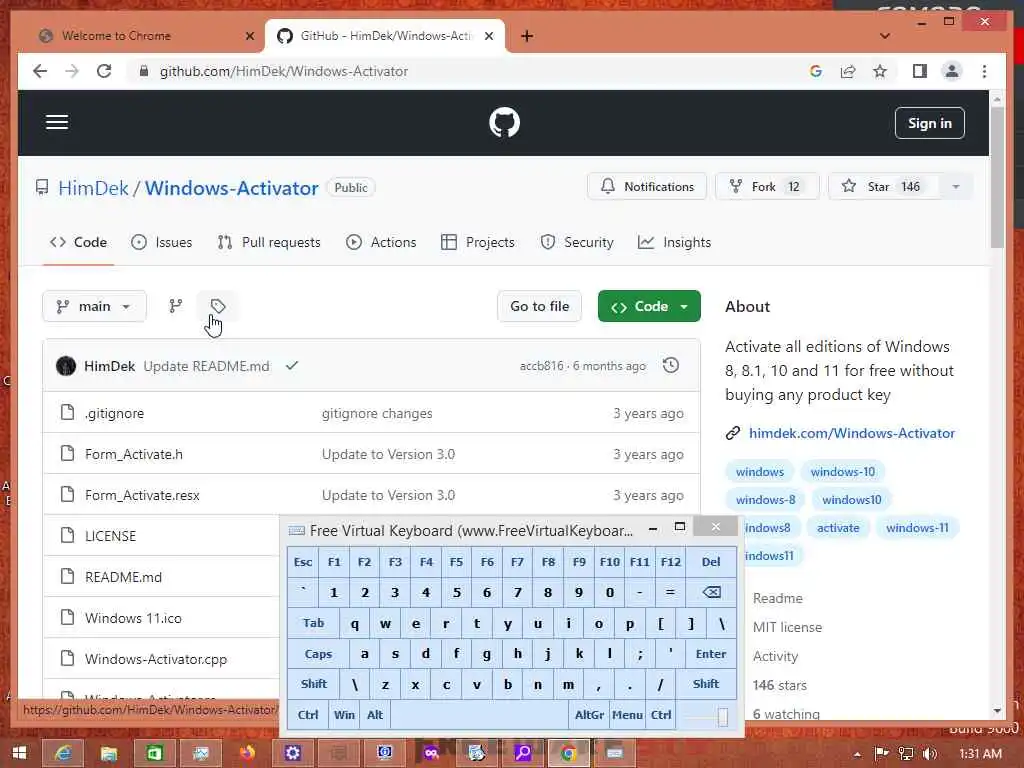Open the README.md file

(123, 577)
